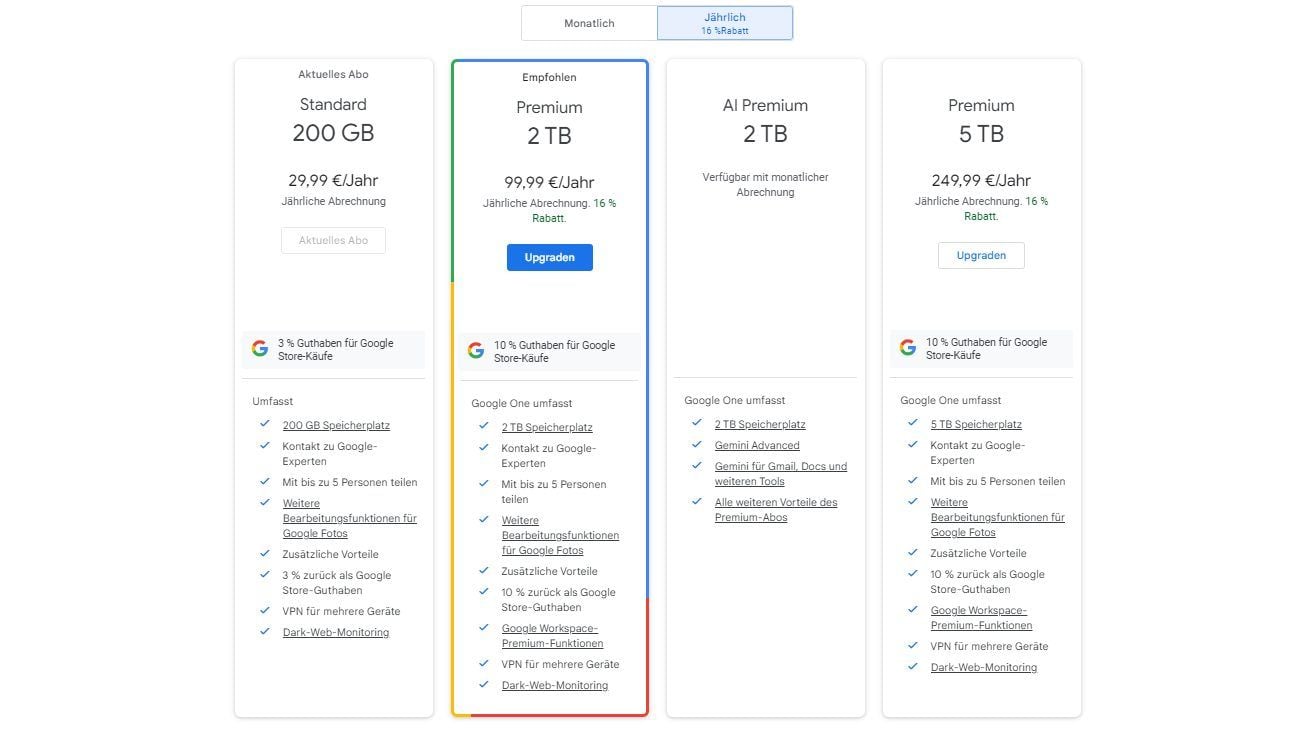Viewport: 1290px width, 729px height.
Task: Click the Empfohlen label
Action: click(x=549, y=77)
